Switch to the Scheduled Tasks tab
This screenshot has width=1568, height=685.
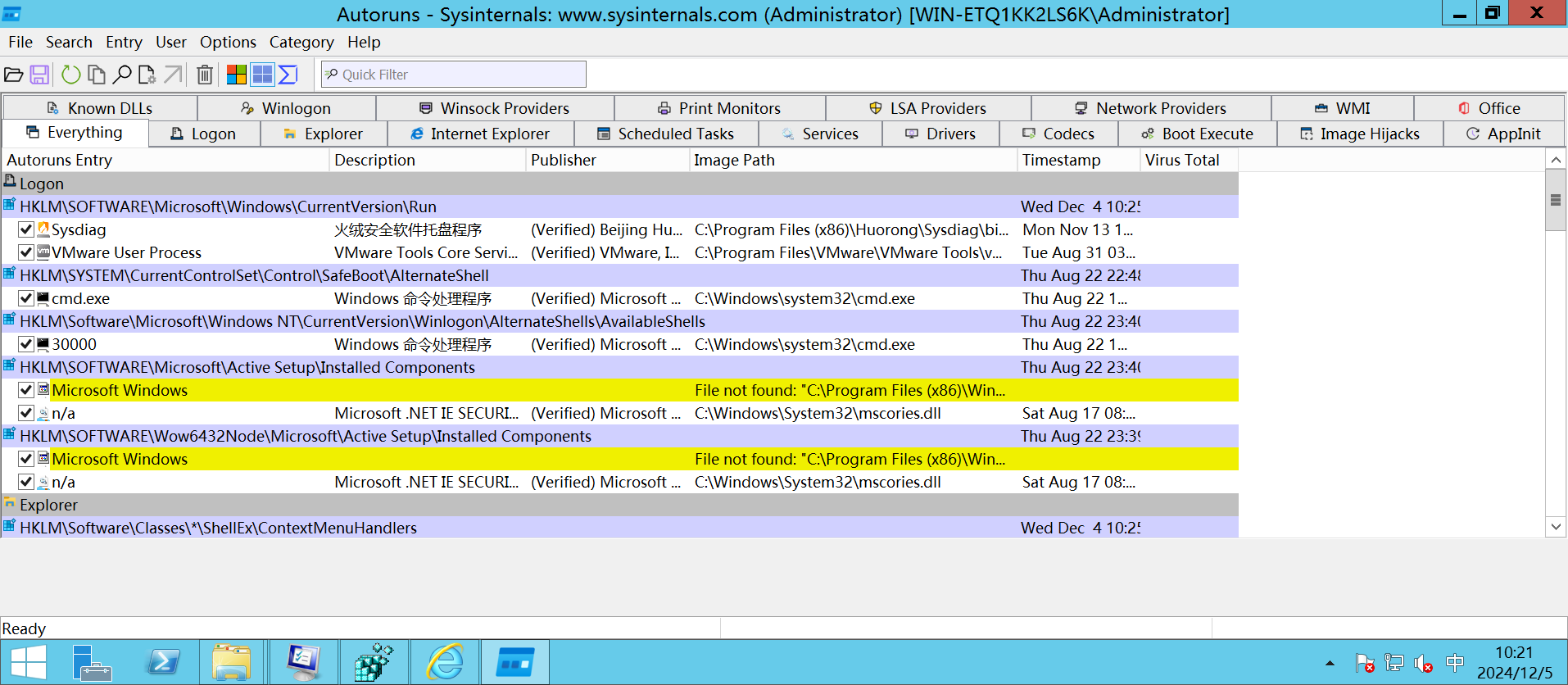[x=665, y=134]
